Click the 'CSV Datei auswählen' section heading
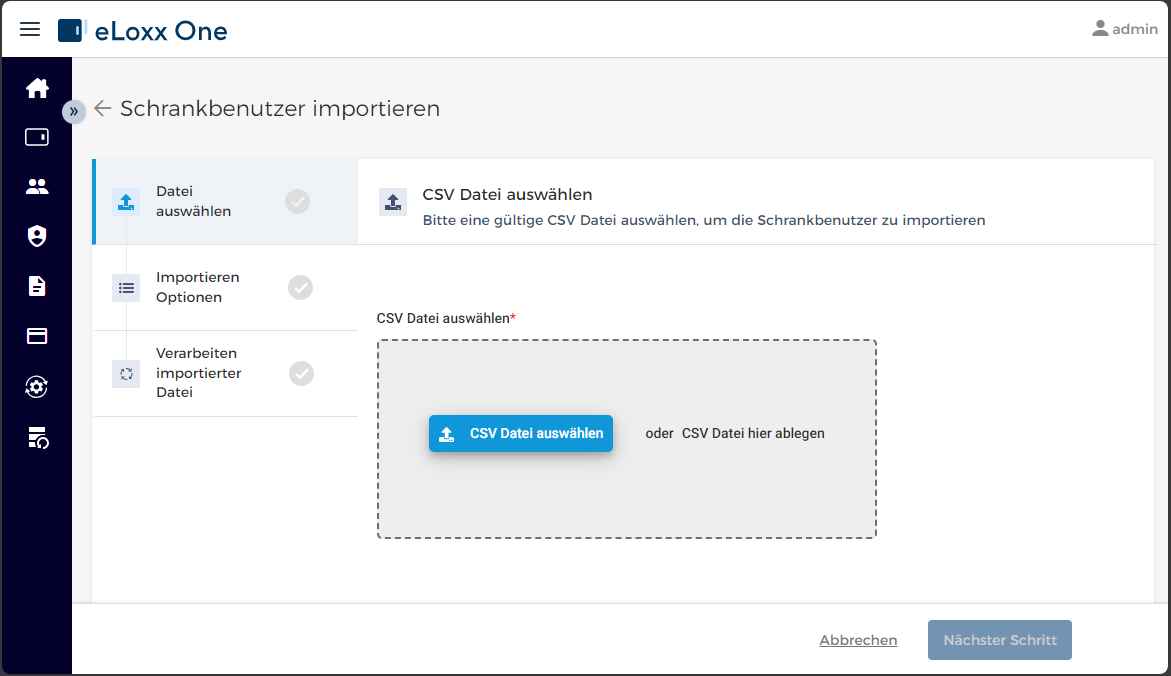 pos(507,194)
